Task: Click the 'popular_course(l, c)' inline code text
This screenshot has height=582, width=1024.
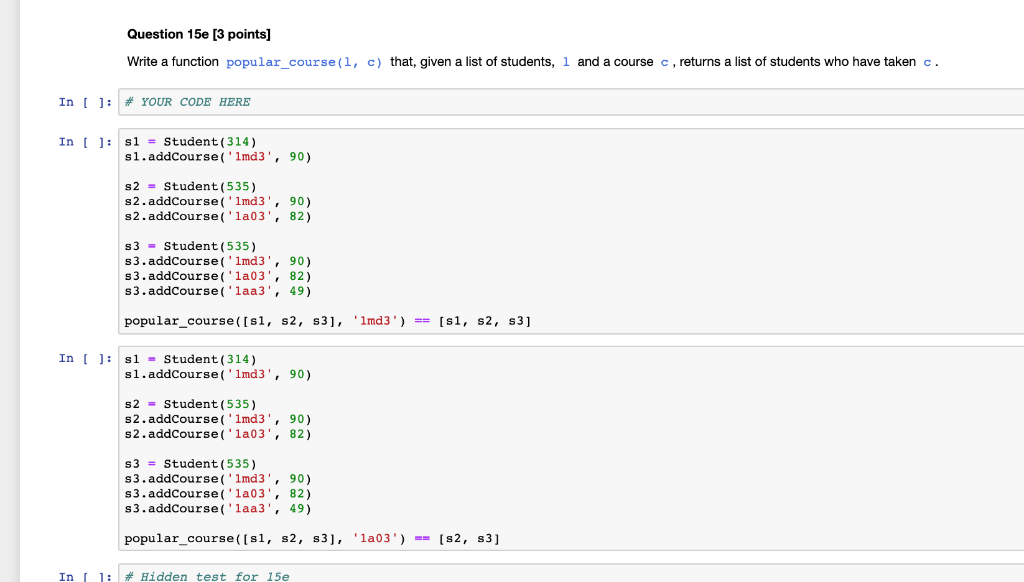Action: (x=304, y=62)
